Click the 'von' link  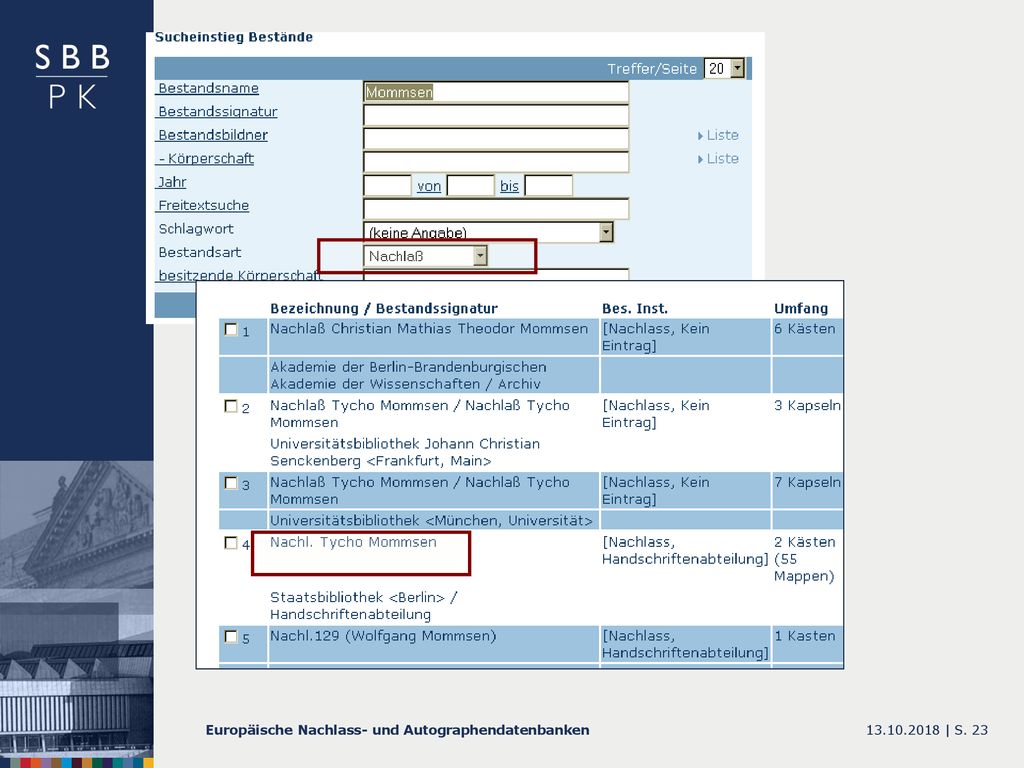[429, 187]
